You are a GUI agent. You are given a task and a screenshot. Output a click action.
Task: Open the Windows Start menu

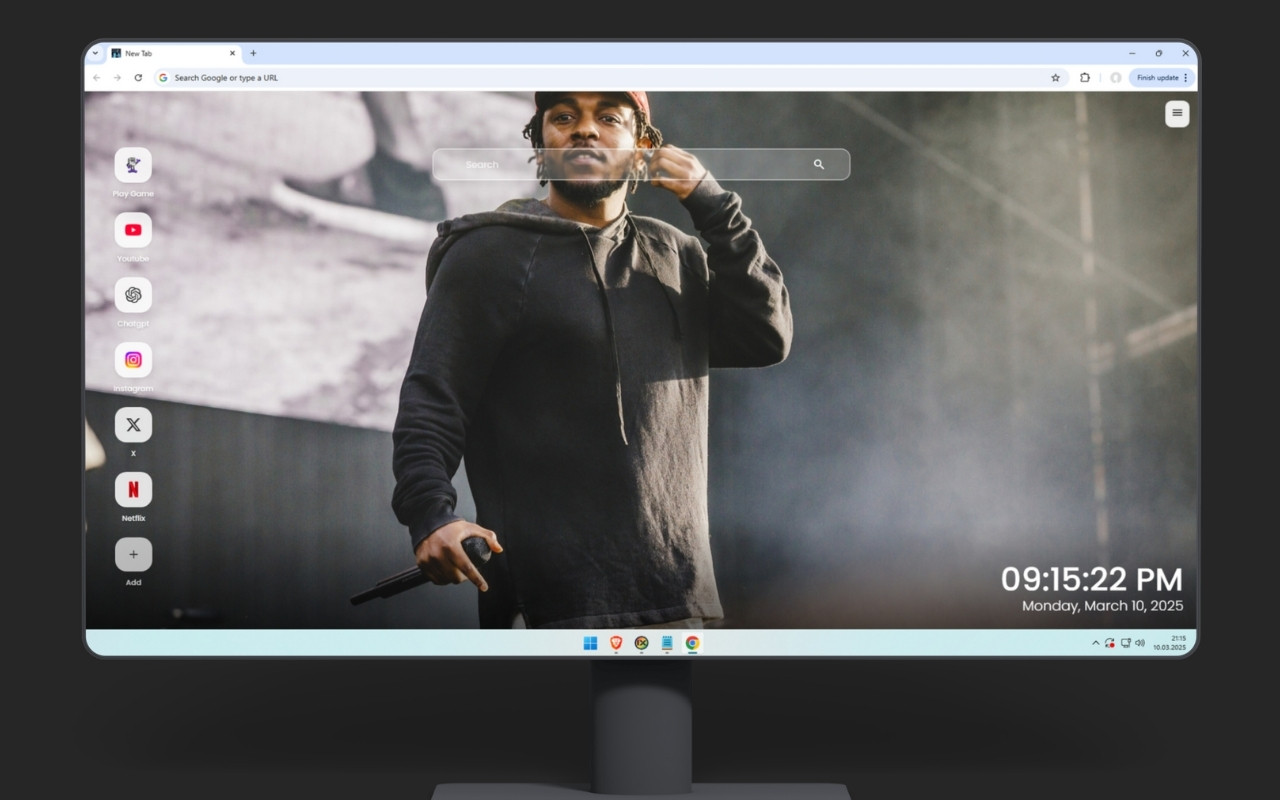coord(590,643)
